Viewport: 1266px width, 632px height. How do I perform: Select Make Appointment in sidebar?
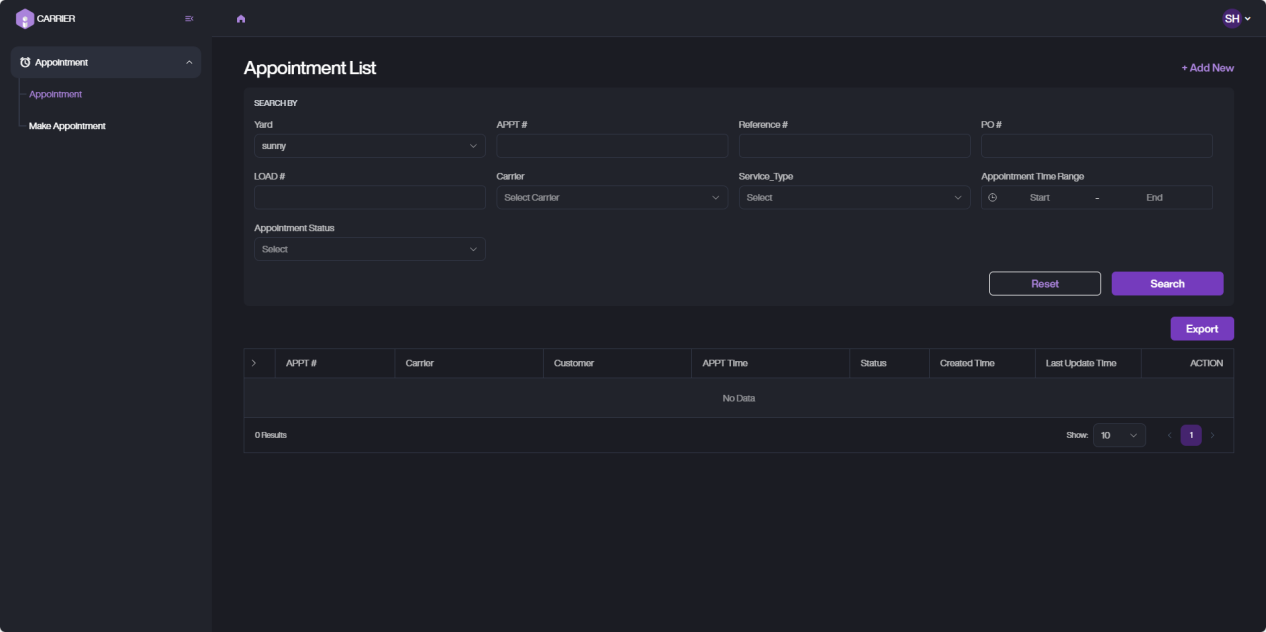coord(67,126)
